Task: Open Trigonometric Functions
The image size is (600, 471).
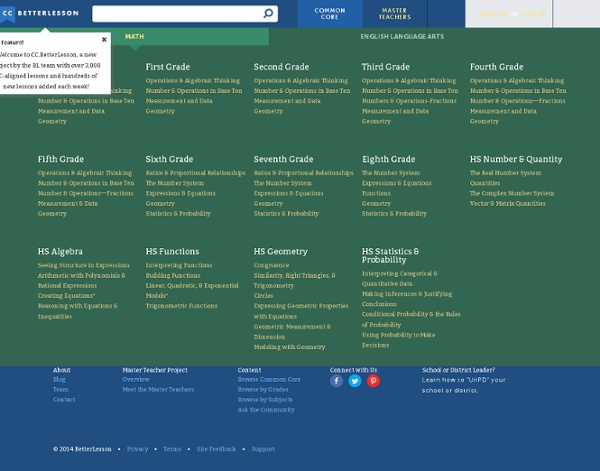Action: point(181,306)
